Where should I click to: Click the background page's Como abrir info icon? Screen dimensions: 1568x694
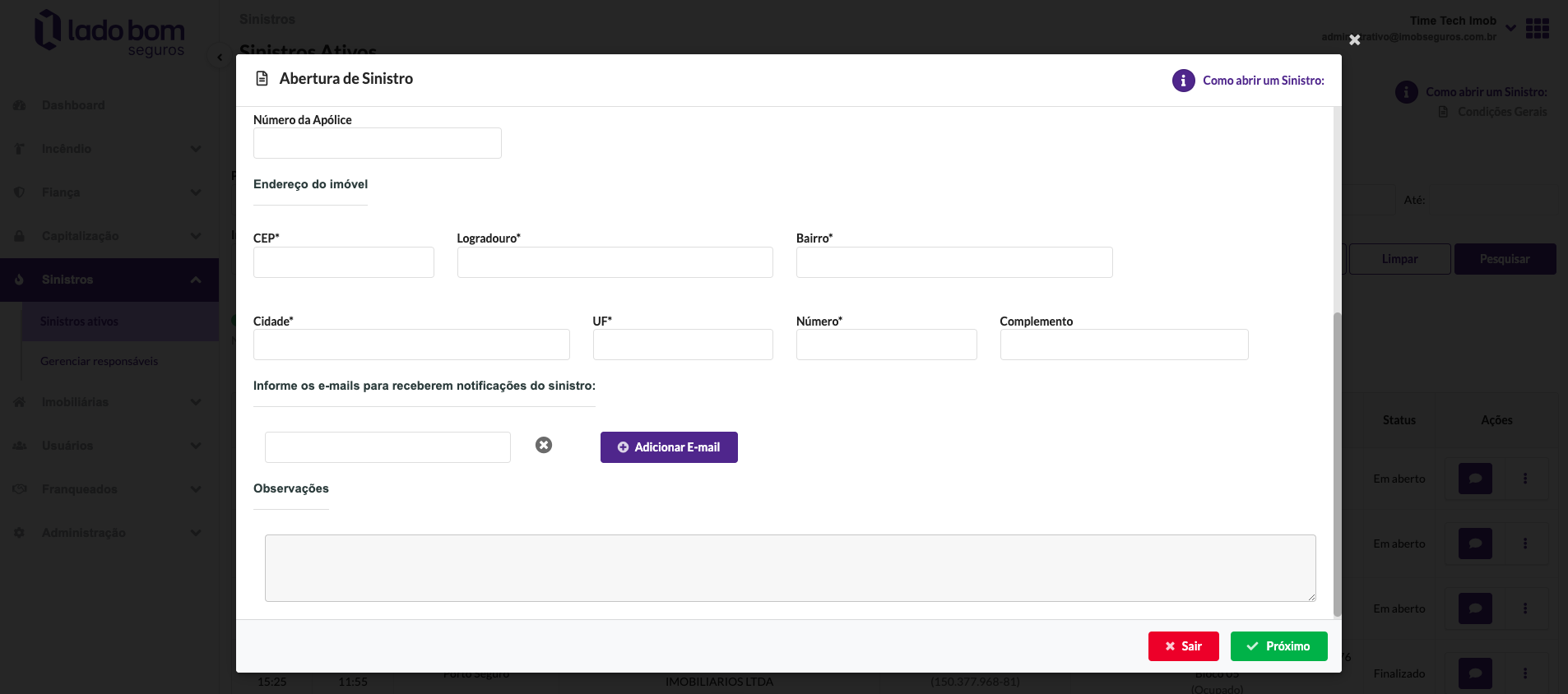[x=1406, y=92]
